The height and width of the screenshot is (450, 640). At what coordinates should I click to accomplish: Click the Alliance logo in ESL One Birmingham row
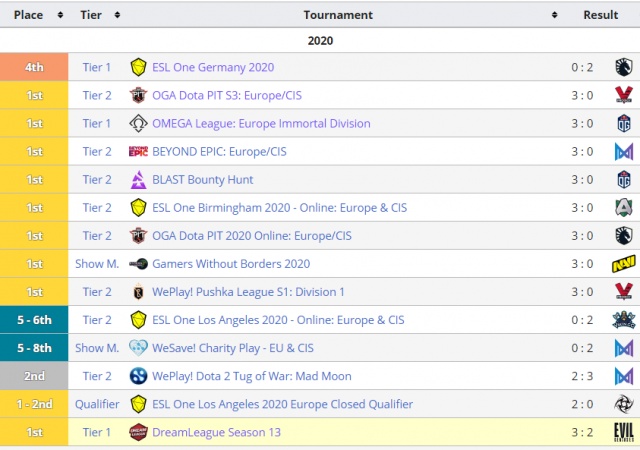623,208
